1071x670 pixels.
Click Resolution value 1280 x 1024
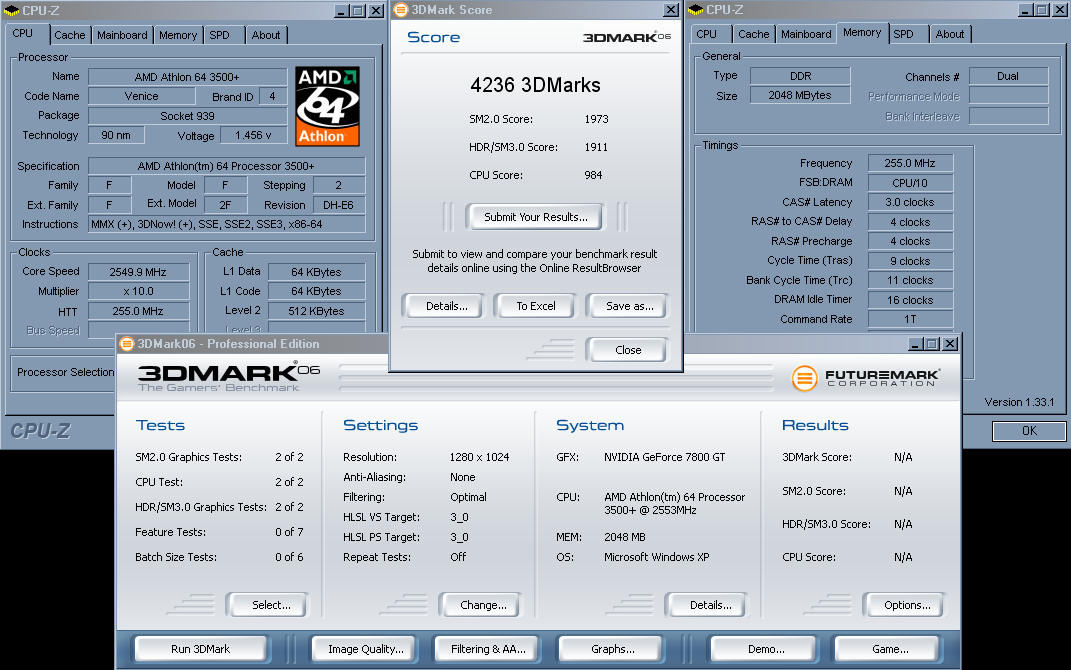tap(479, 457)
